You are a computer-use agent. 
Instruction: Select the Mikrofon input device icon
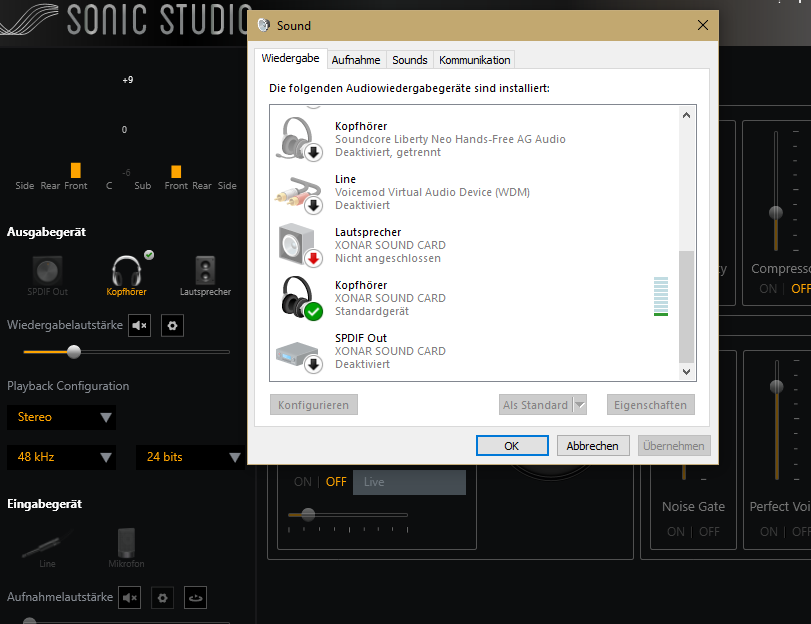pyautogui.click(x=126, y=542)
